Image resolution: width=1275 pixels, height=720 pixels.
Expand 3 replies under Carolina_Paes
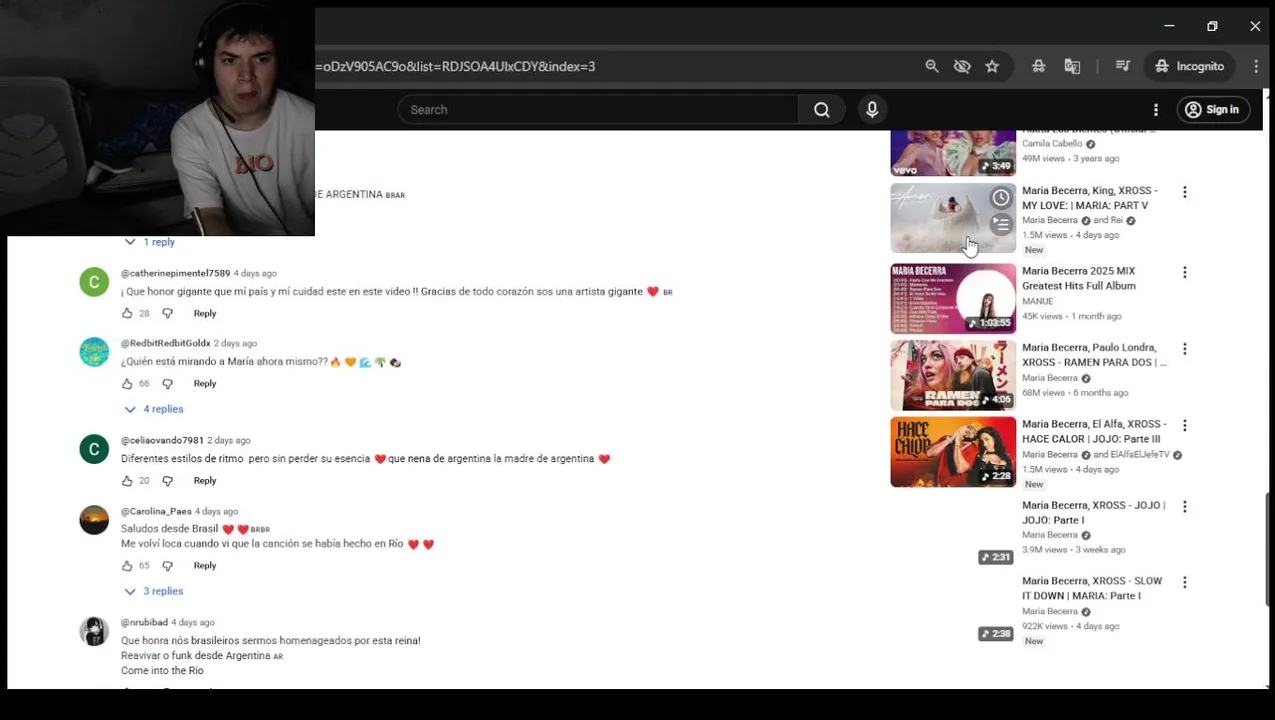pyautogui.click(x=153, y=591)
